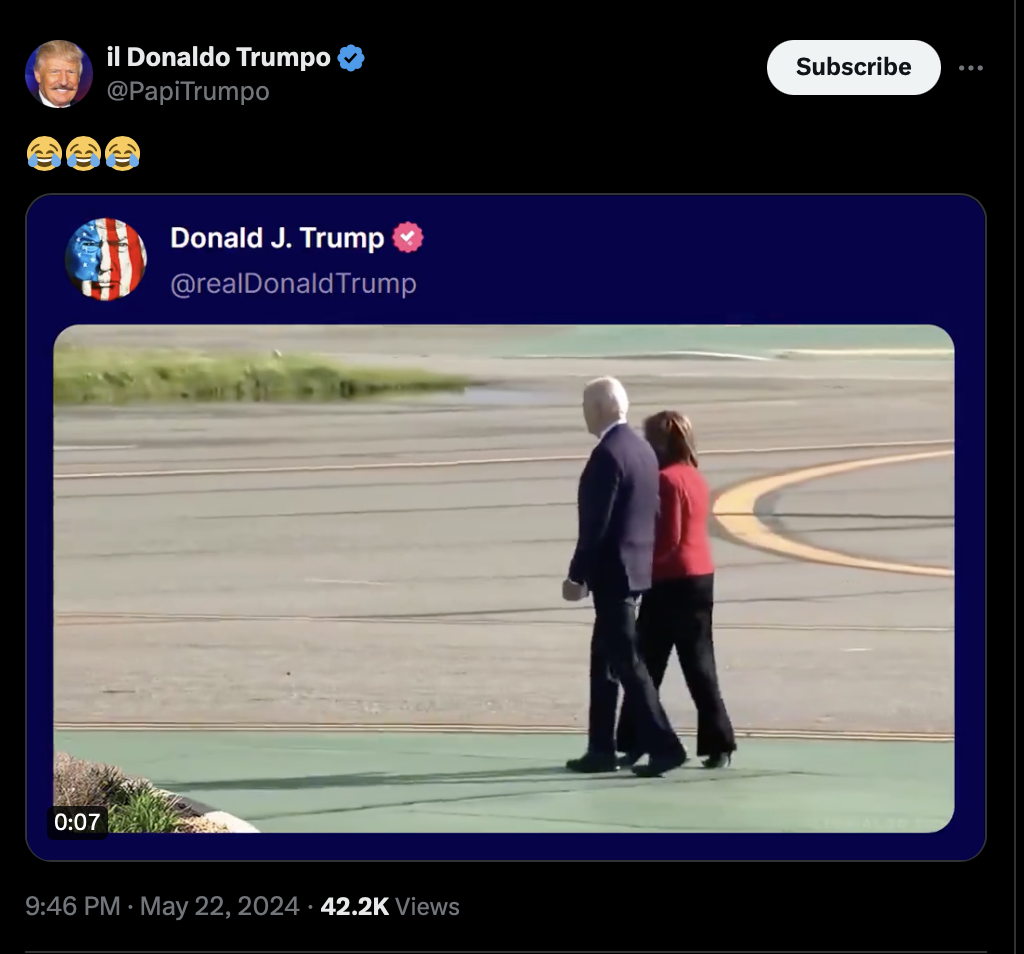Click the blue verified checkmark badge

(351, 58)
